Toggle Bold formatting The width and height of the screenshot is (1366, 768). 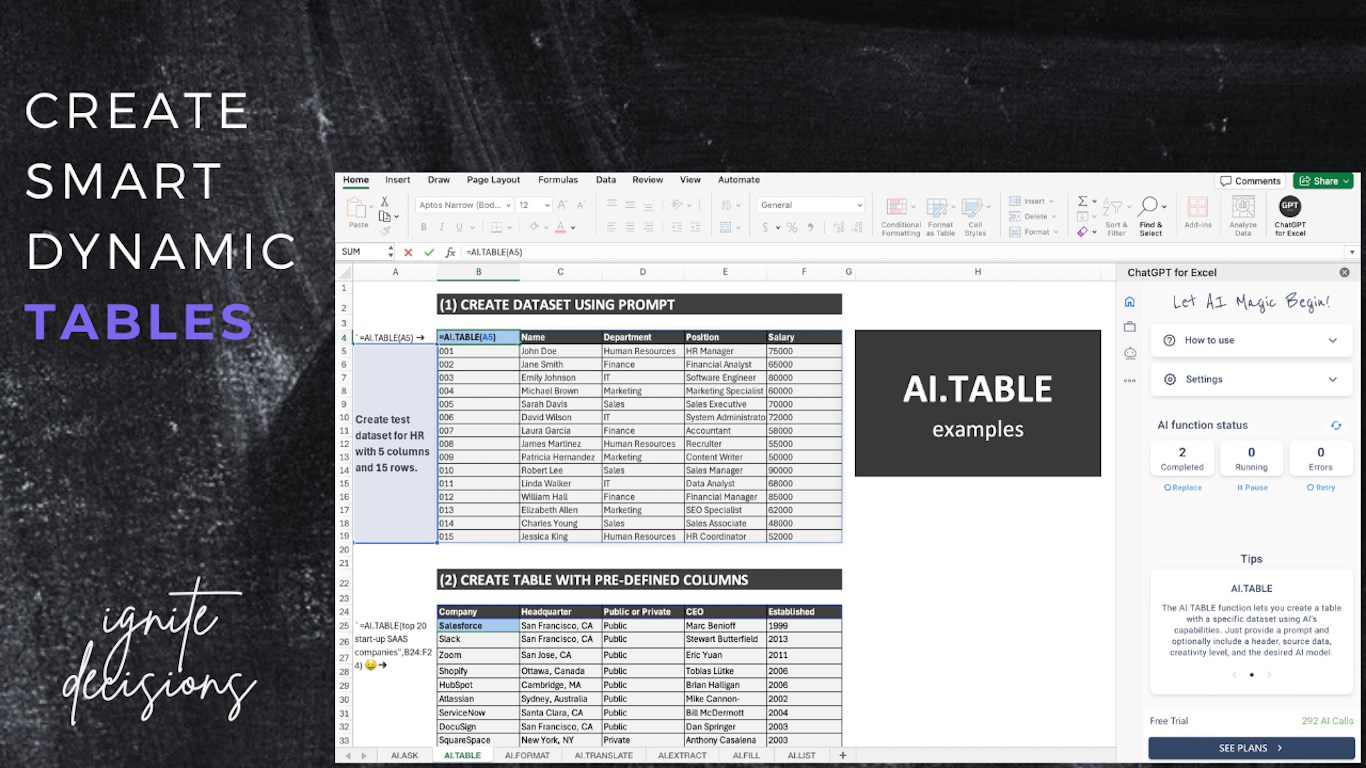pos(422,228)
